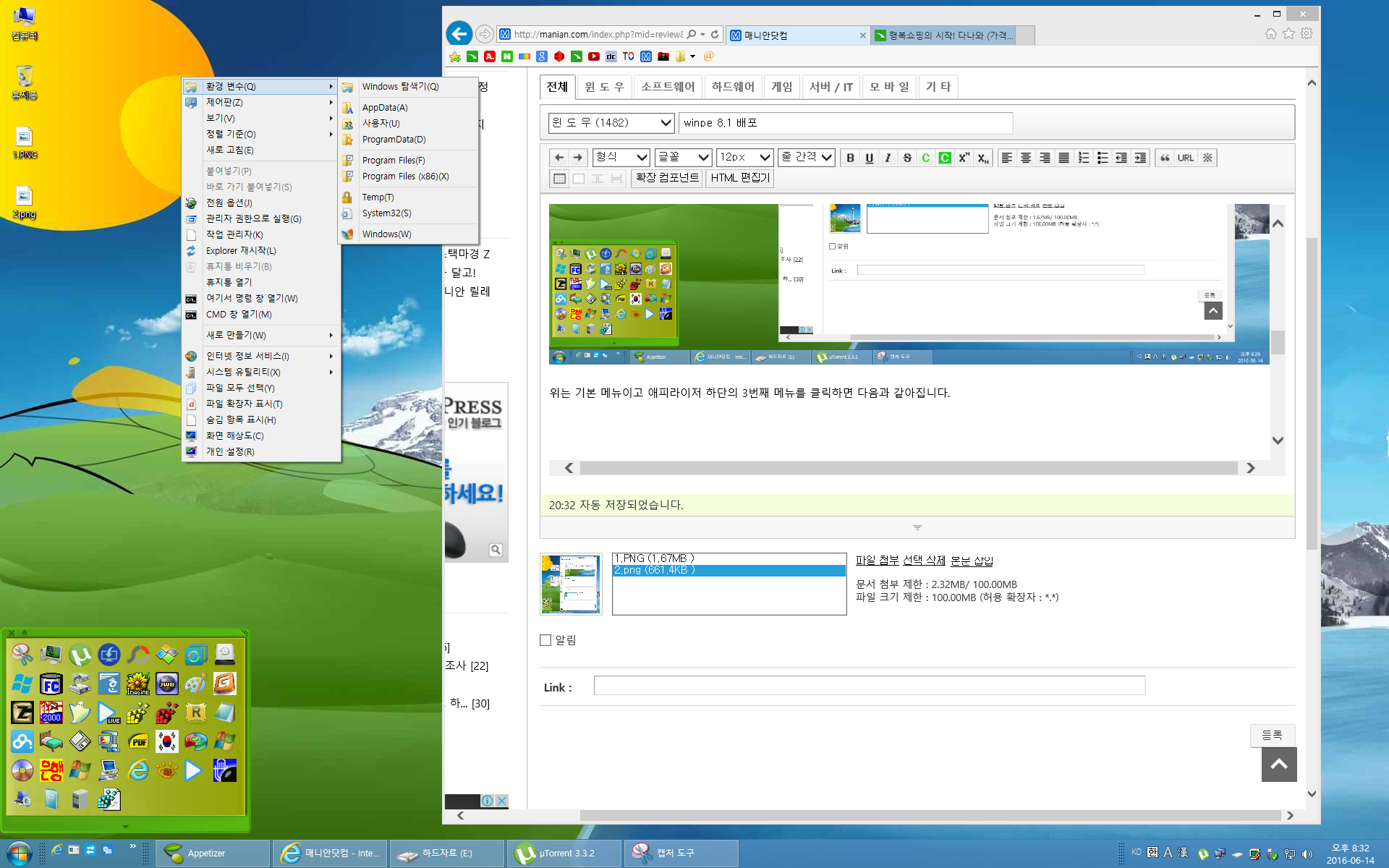The width and height of the screenshot is (1389, 868).
Task: Click the 선택 삭제 link
Action: [925, 561]
